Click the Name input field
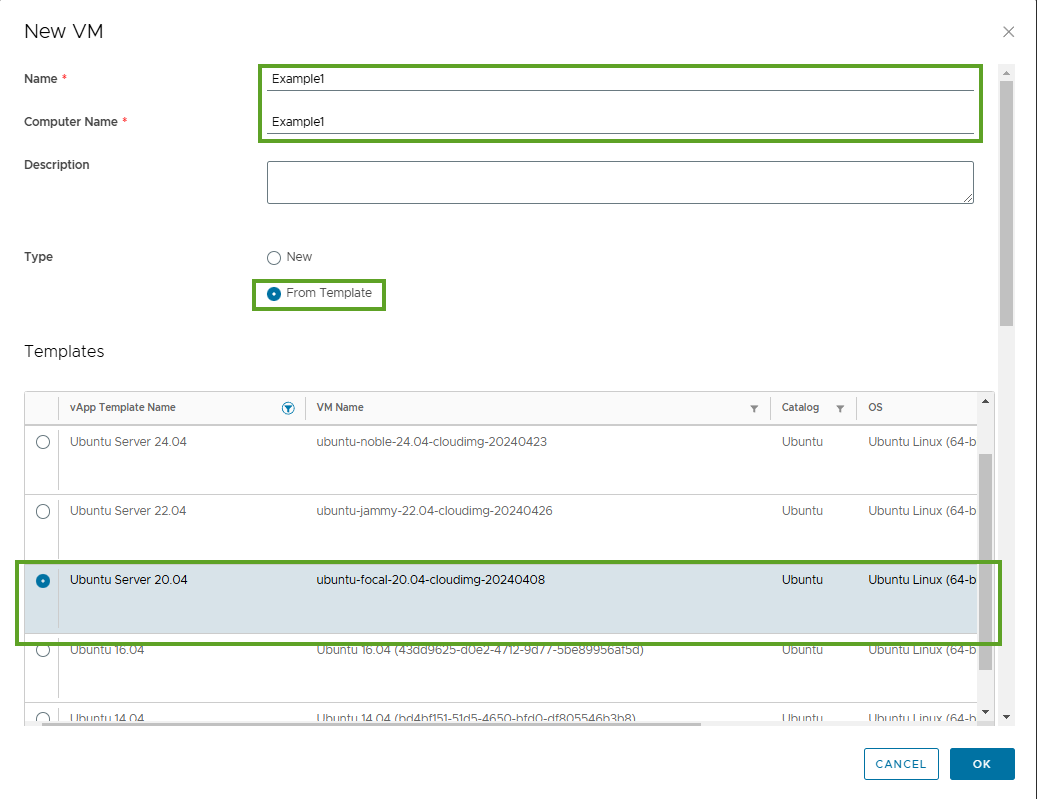Viewport: 1037px width, 799px height. (x=620, y=78)
